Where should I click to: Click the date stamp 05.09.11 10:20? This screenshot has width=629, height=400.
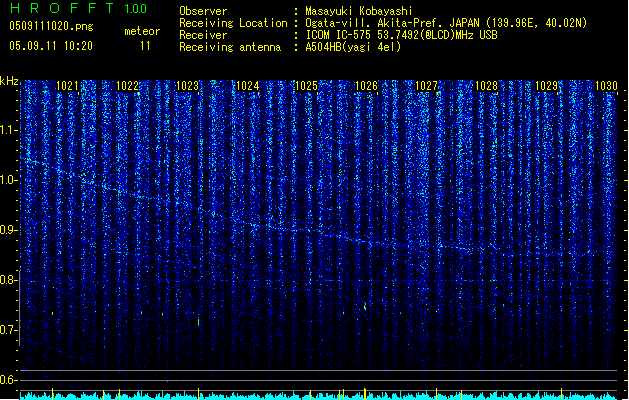(x=51, y=46)
